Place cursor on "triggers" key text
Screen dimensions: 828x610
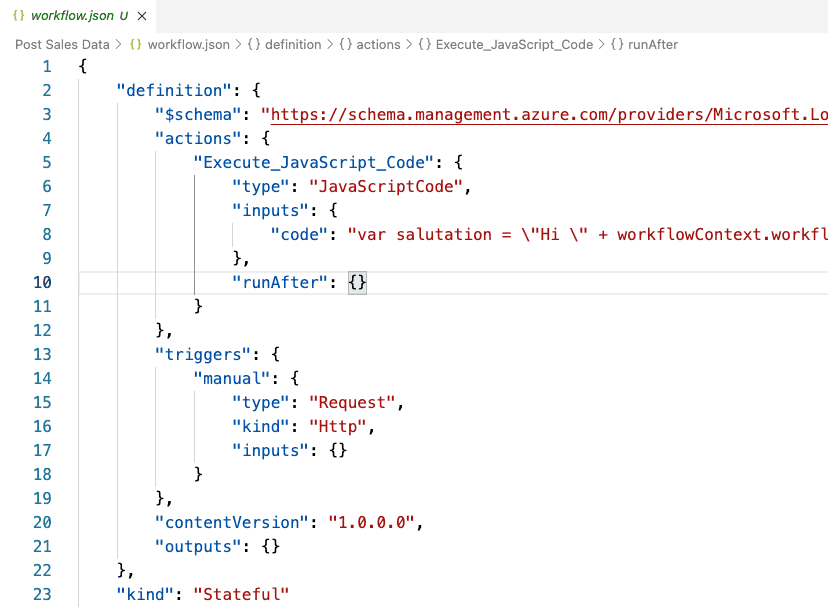(203, 354)
